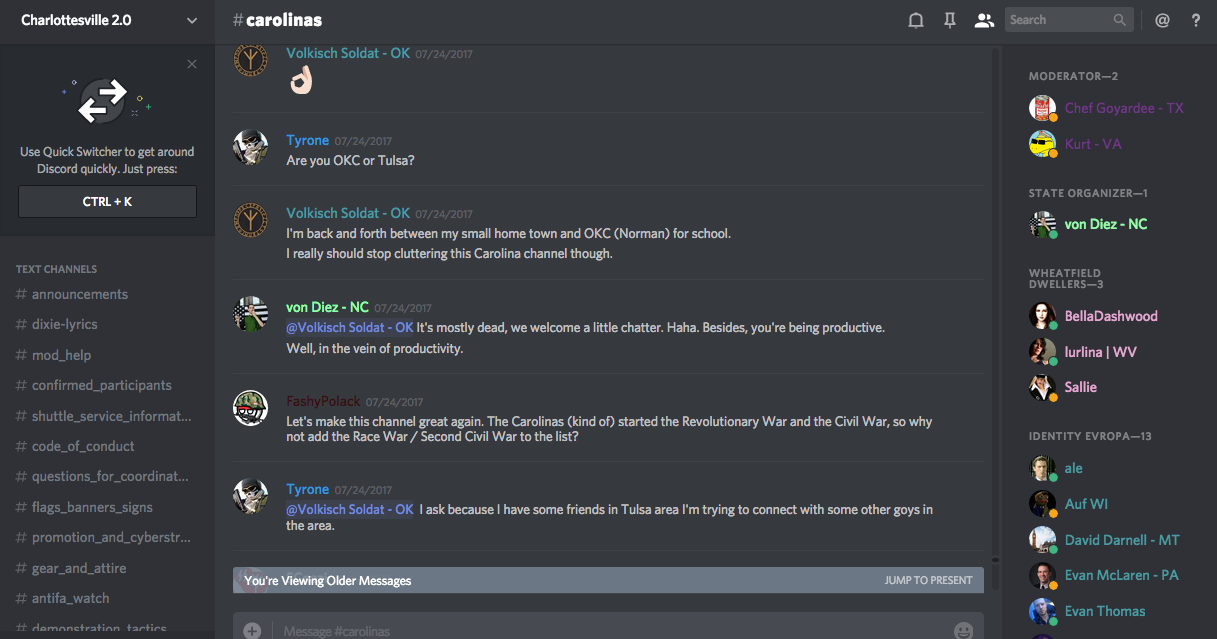
Task: Jump to present messages
Action: (x=928, y=580)
